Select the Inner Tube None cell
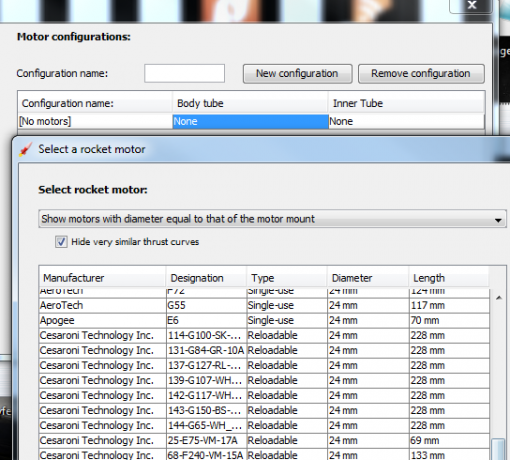This screenshot has width=510, height=460. point(406,121)
